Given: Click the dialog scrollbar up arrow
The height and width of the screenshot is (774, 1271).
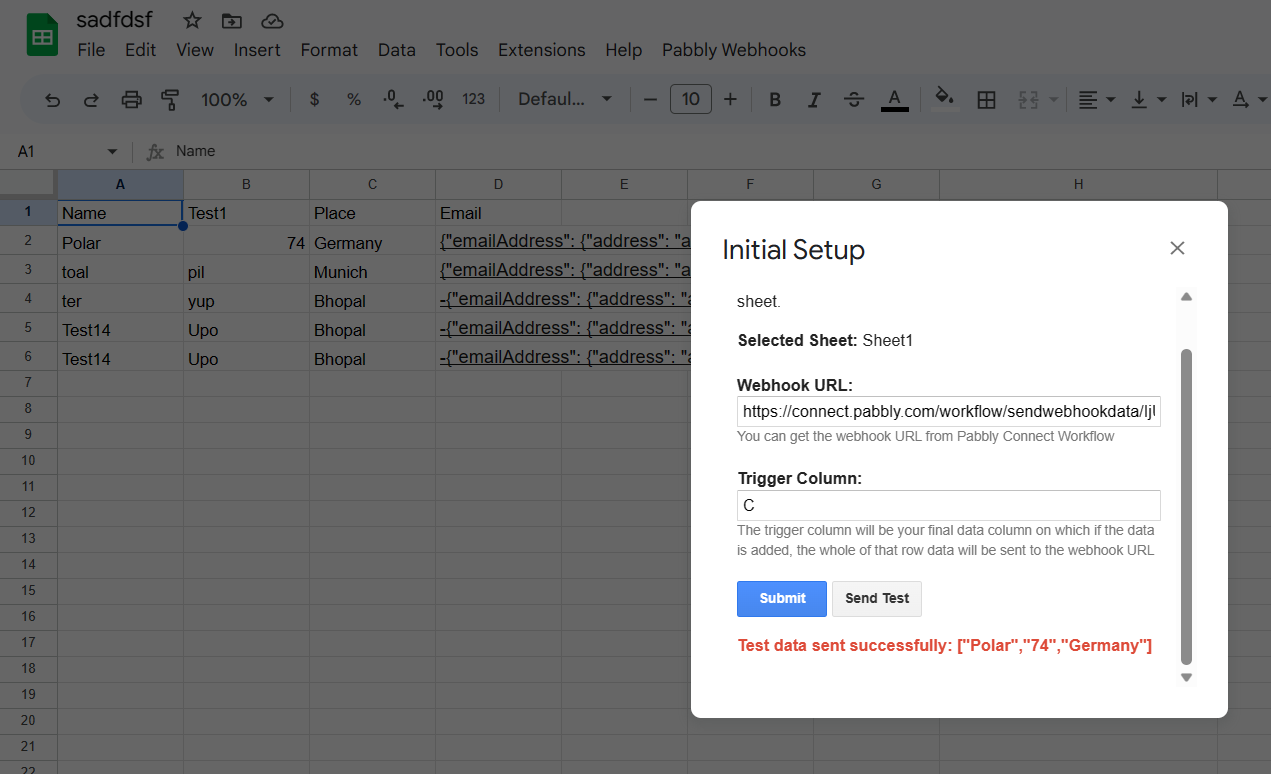Looking at the screenshot, I should (1186, 297).
